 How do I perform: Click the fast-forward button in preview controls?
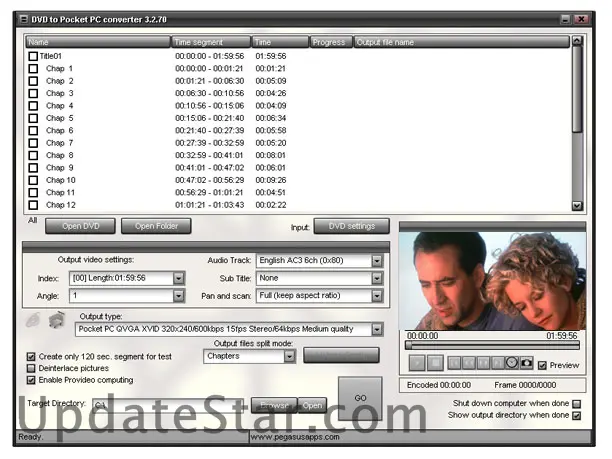(483, 363)
